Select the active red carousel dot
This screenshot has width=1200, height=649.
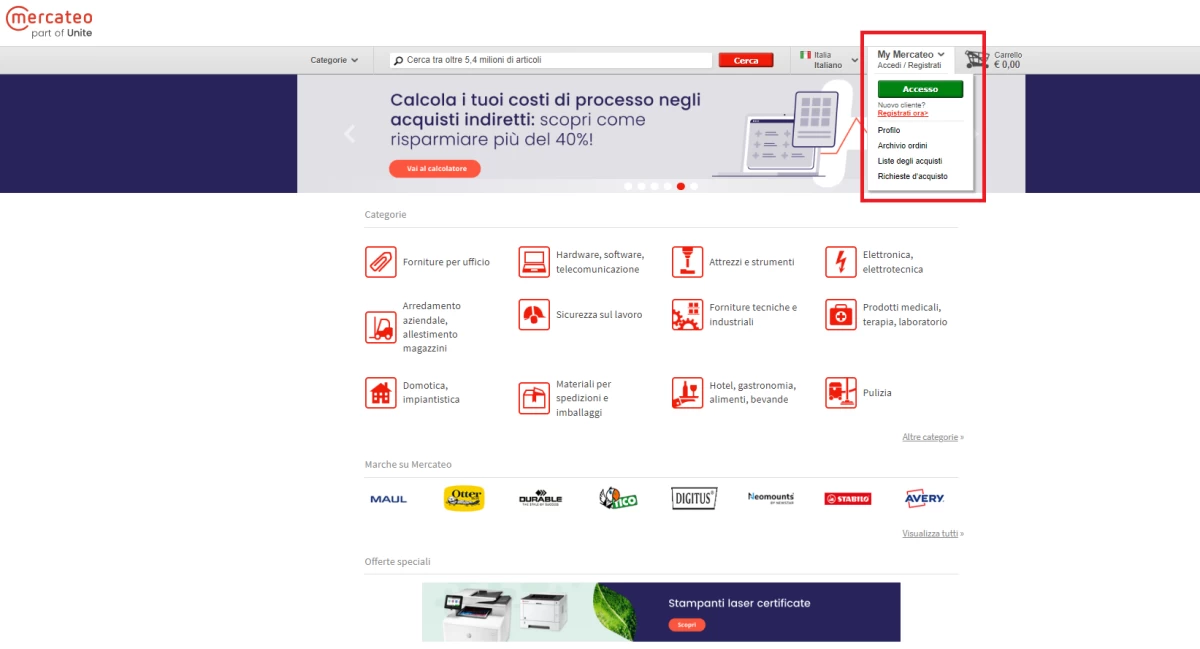(x=681, y=186)
